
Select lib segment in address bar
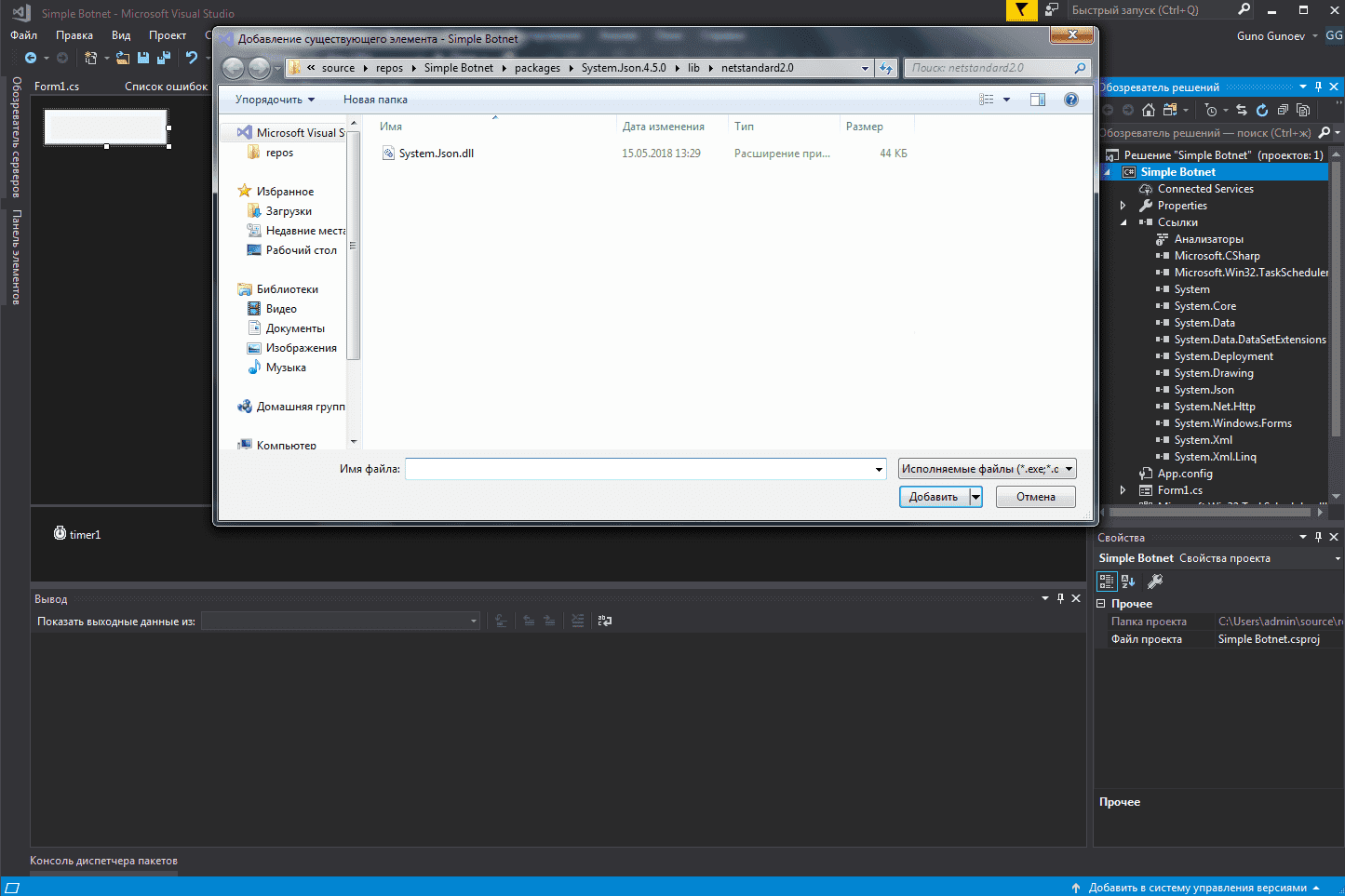693,68
